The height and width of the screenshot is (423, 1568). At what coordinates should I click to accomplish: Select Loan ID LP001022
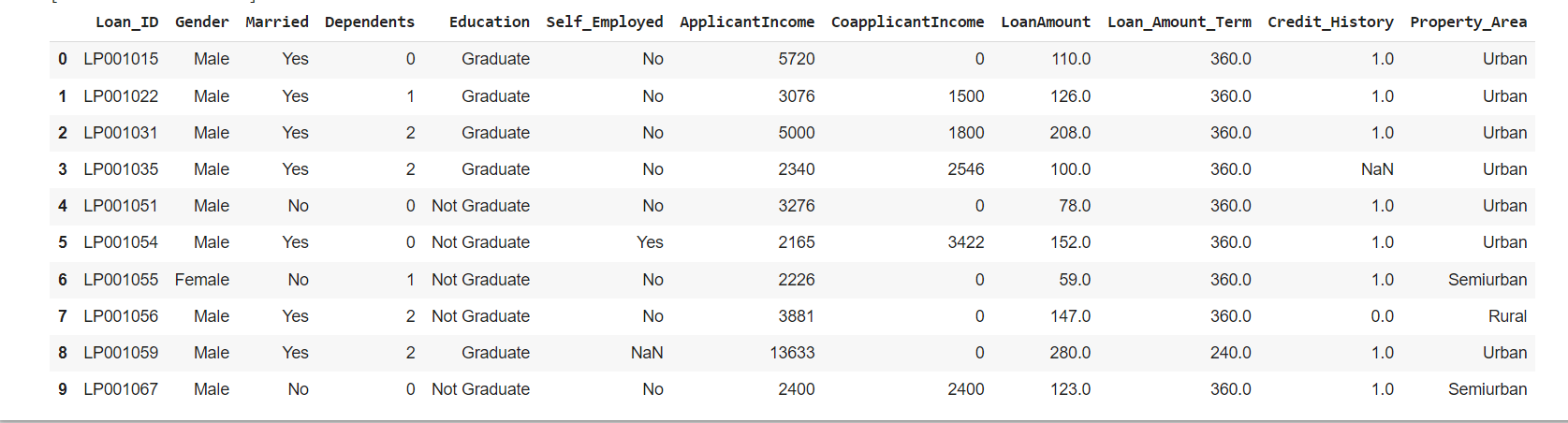point(121,96)
